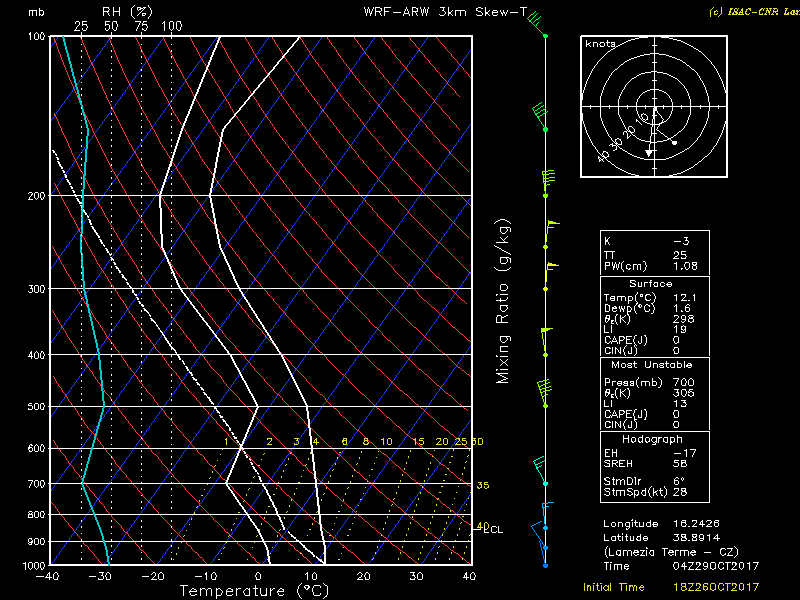Click the mixing ratio label 15
This screenshot has width=800, height=600.
coord(418,442)
